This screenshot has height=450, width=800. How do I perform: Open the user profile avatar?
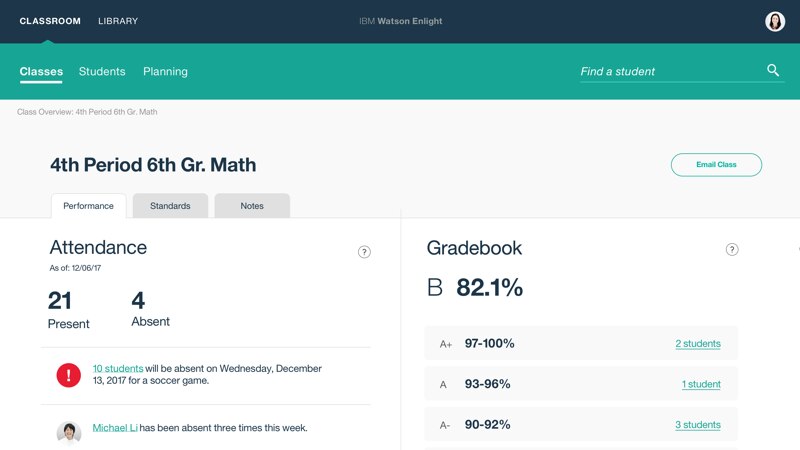775,21
